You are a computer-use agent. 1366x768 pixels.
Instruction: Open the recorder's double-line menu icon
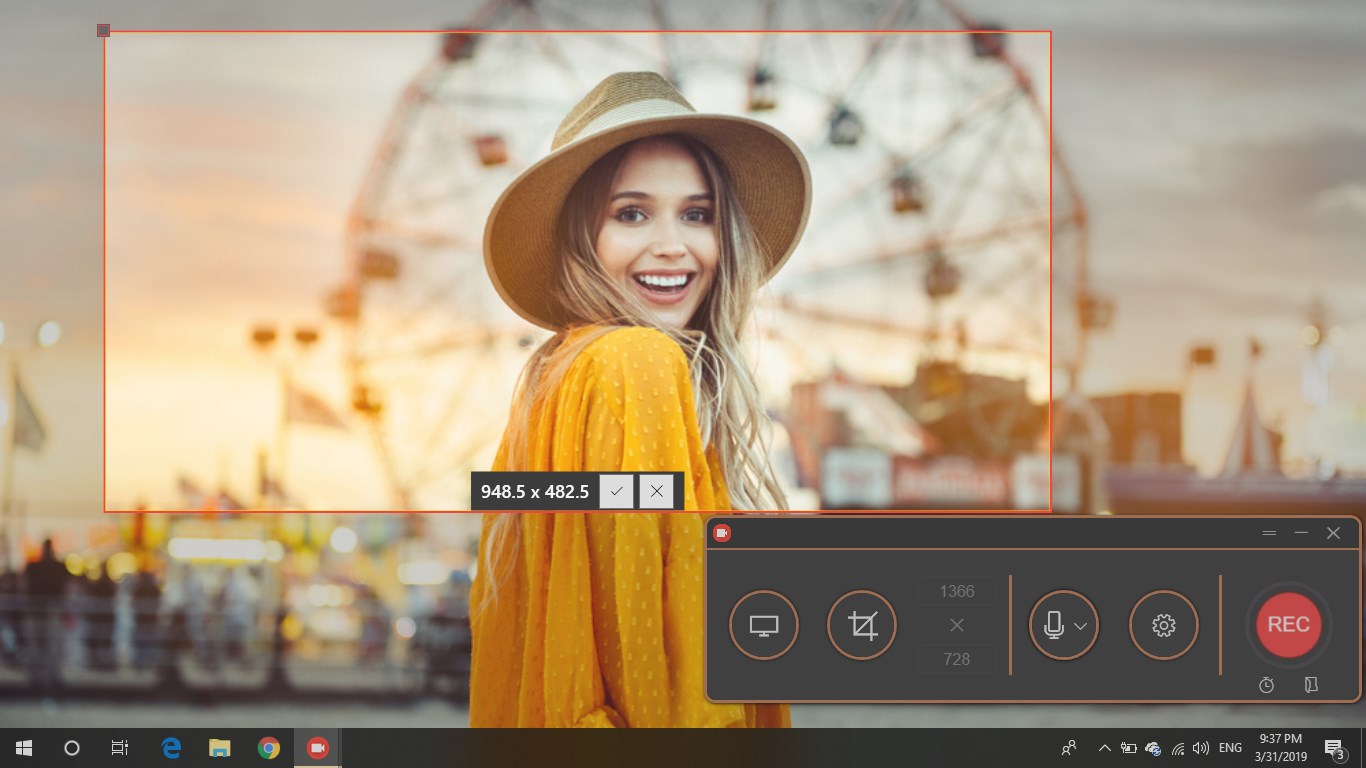point(1269,533)
